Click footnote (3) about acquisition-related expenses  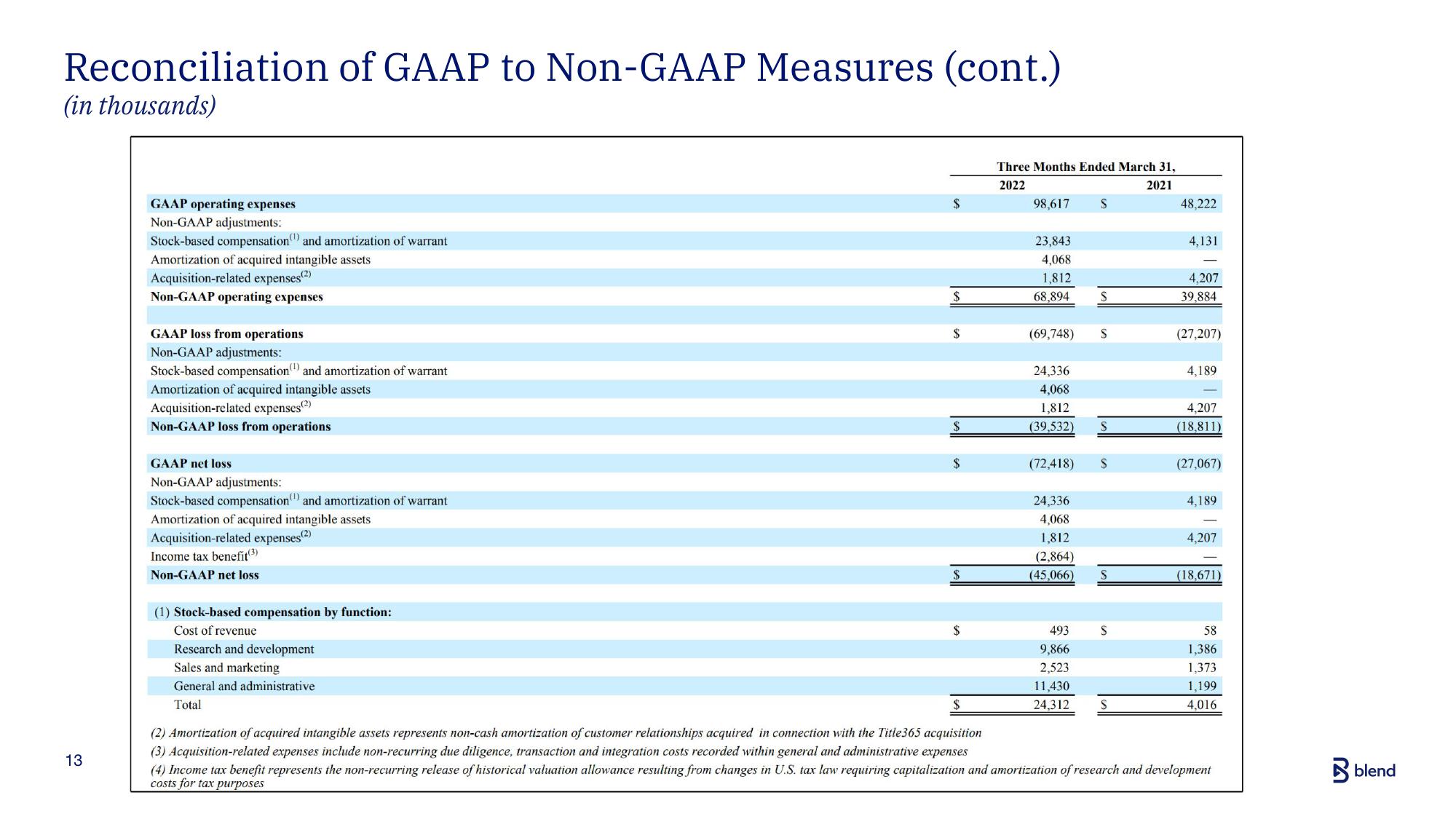[x=559, y=751]
